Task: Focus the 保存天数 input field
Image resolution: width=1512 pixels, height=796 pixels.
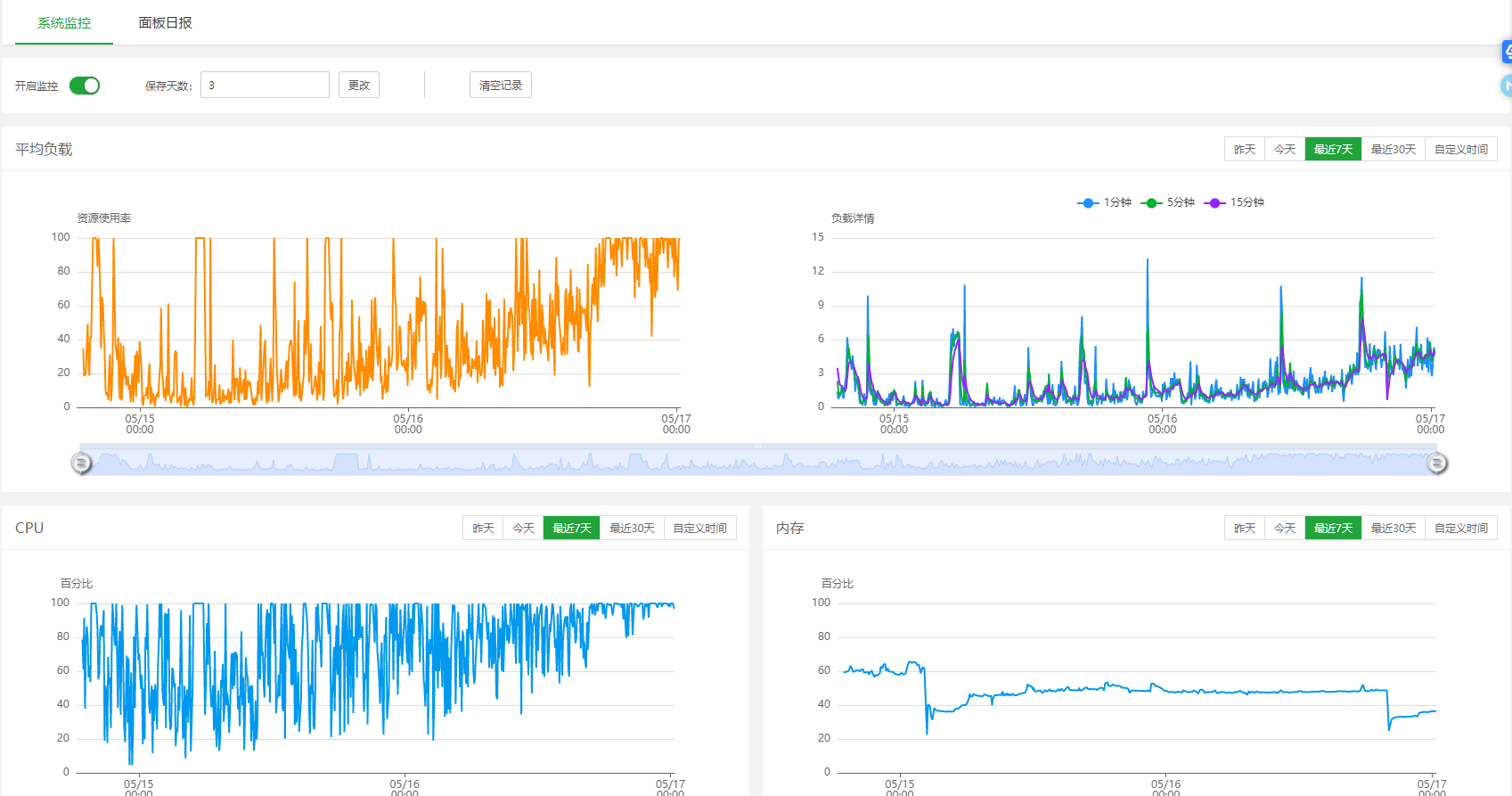Action: [x=265, y=85]
